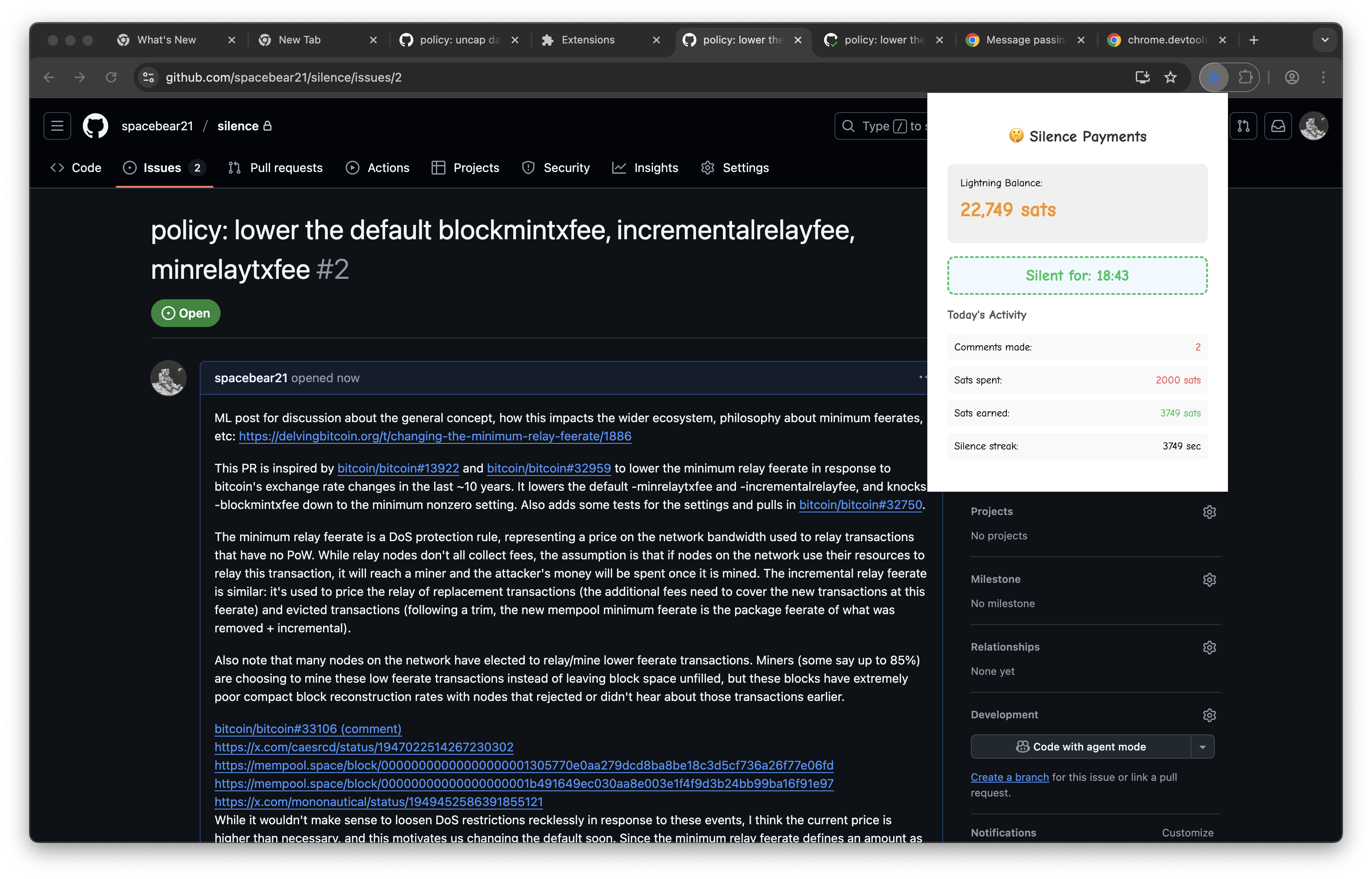Open Chrome three-dot menu
The width and height of the screenshot is (1372, 879).
(x=1323, y=77)
